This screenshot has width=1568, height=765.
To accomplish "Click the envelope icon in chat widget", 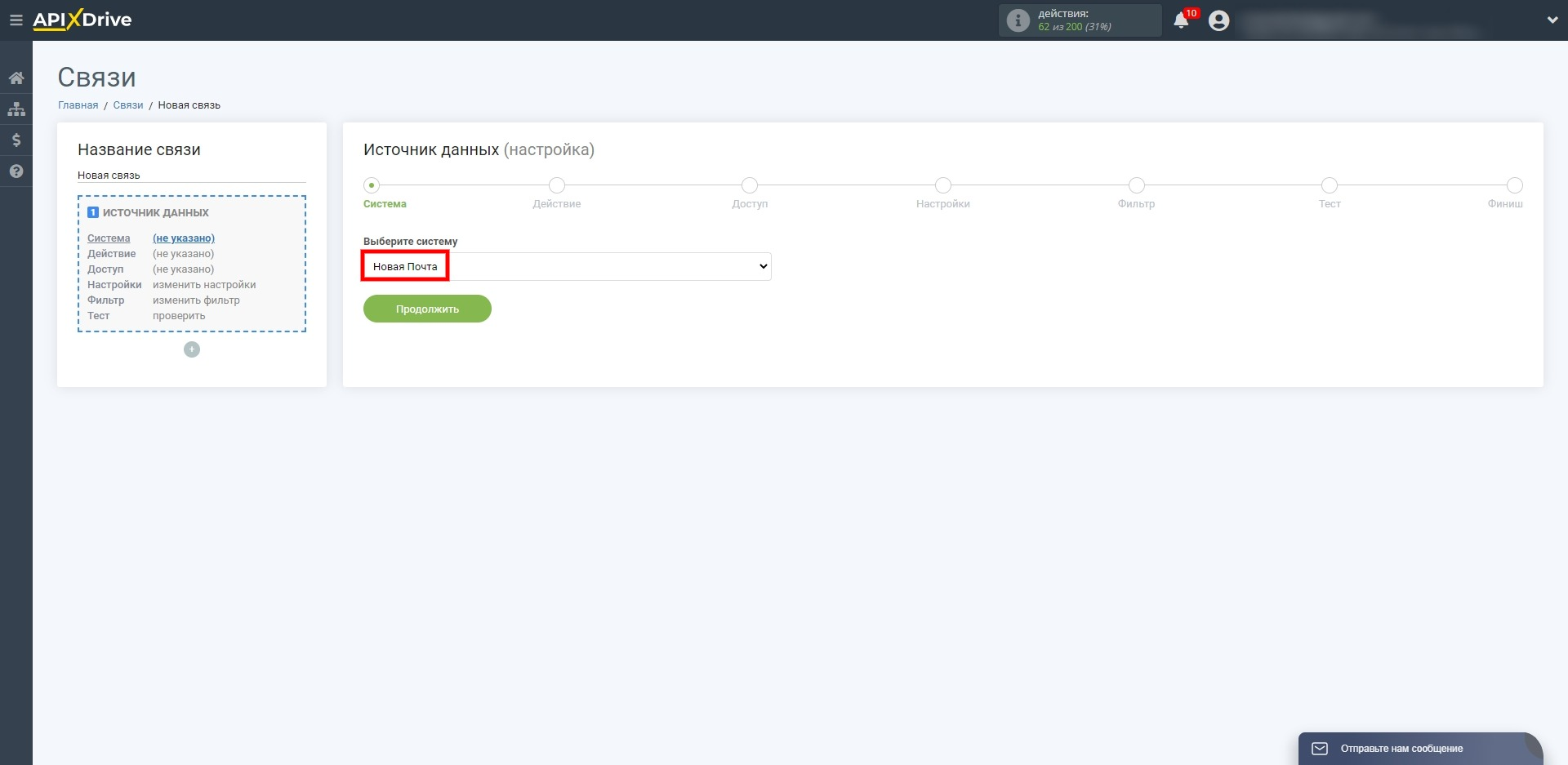I will (1320, 749).
